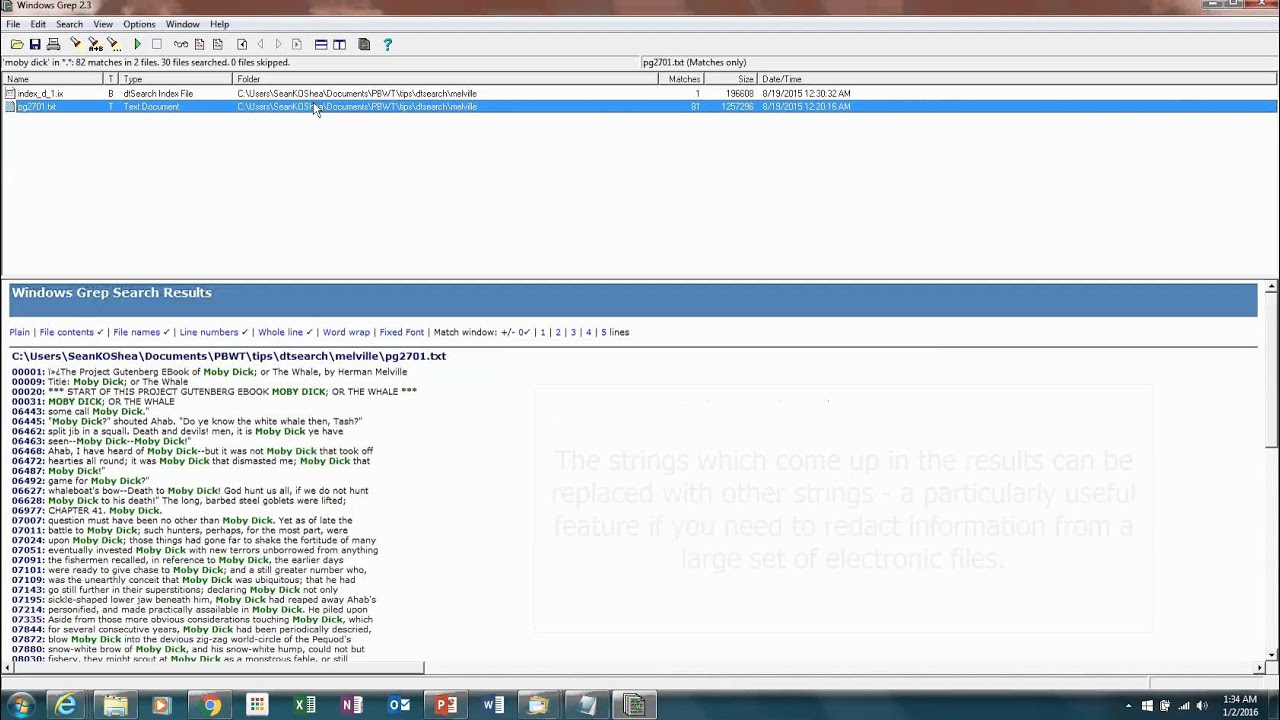
Task: Set match window to 4 lines
Action: (x=588, y=332)
